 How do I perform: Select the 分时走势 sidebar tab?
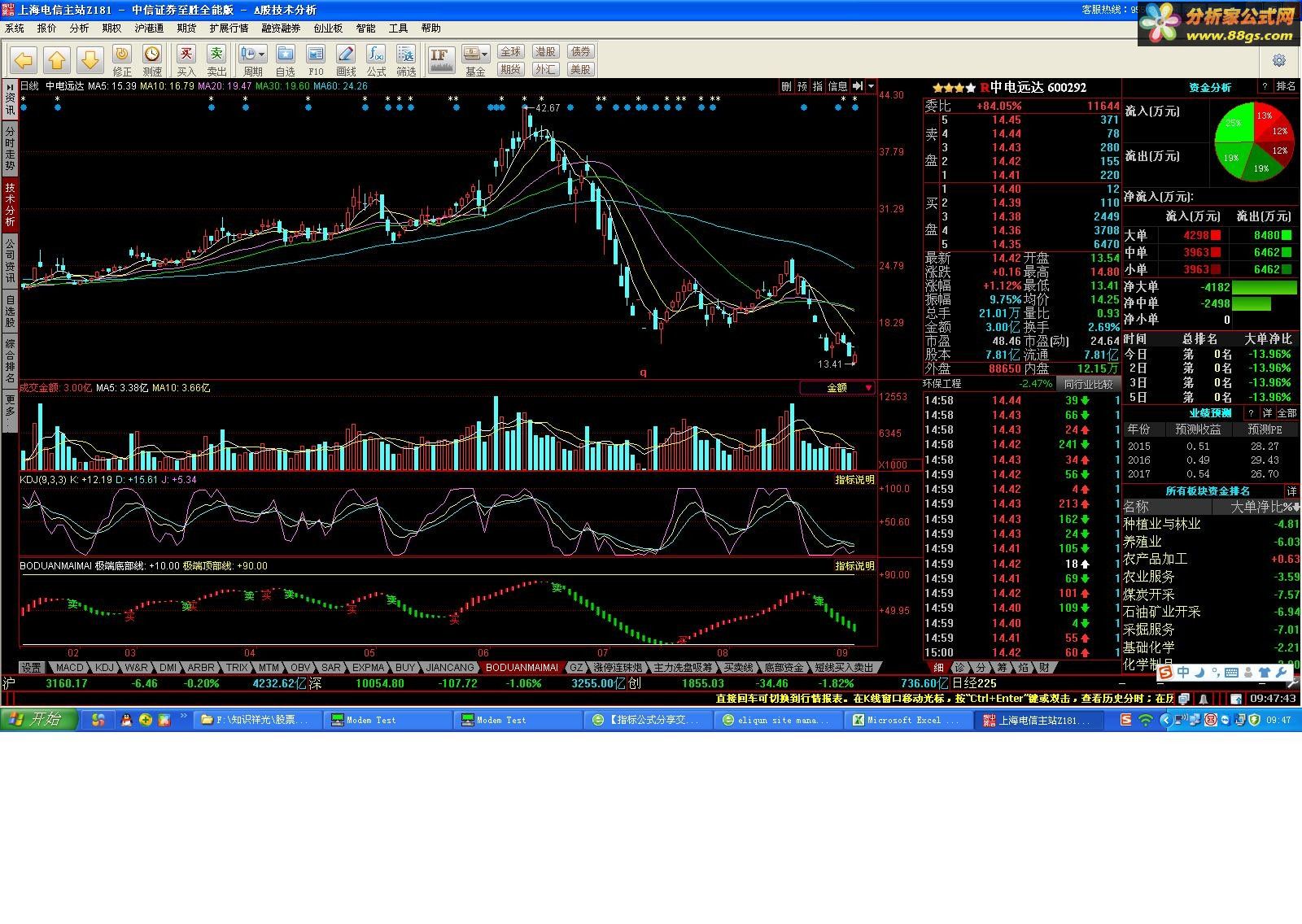tap(10, 148)
